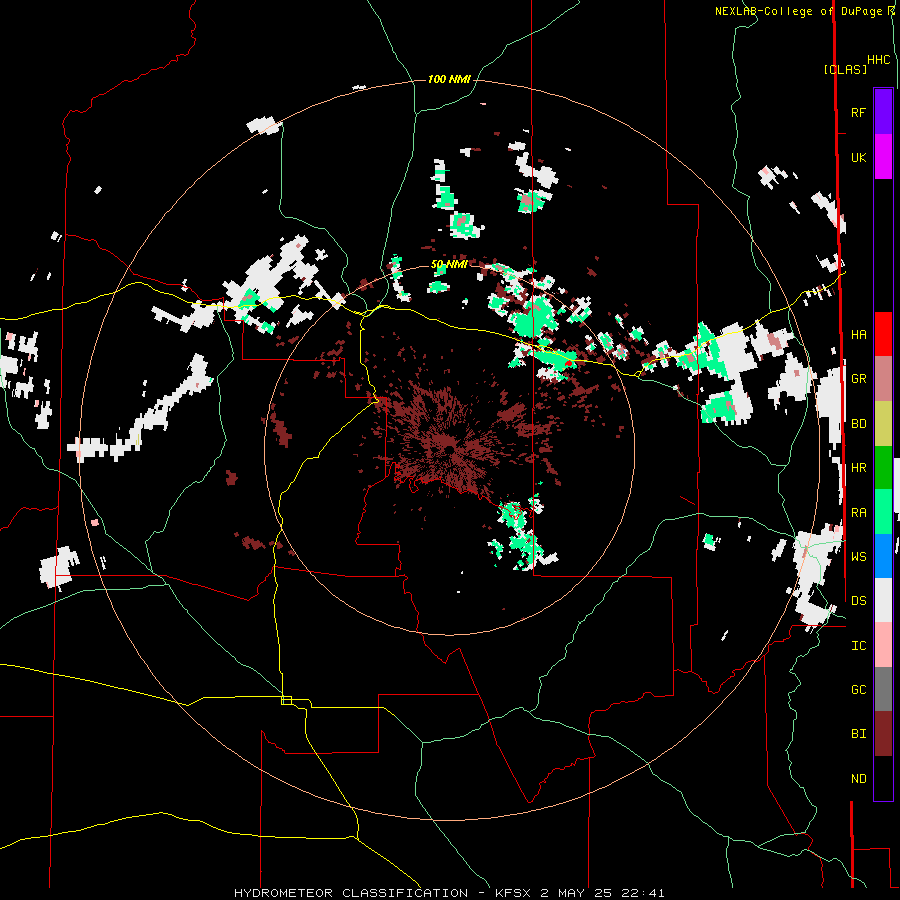Click the NEXLAB-College of DuPage text

[x=798, y=11]
